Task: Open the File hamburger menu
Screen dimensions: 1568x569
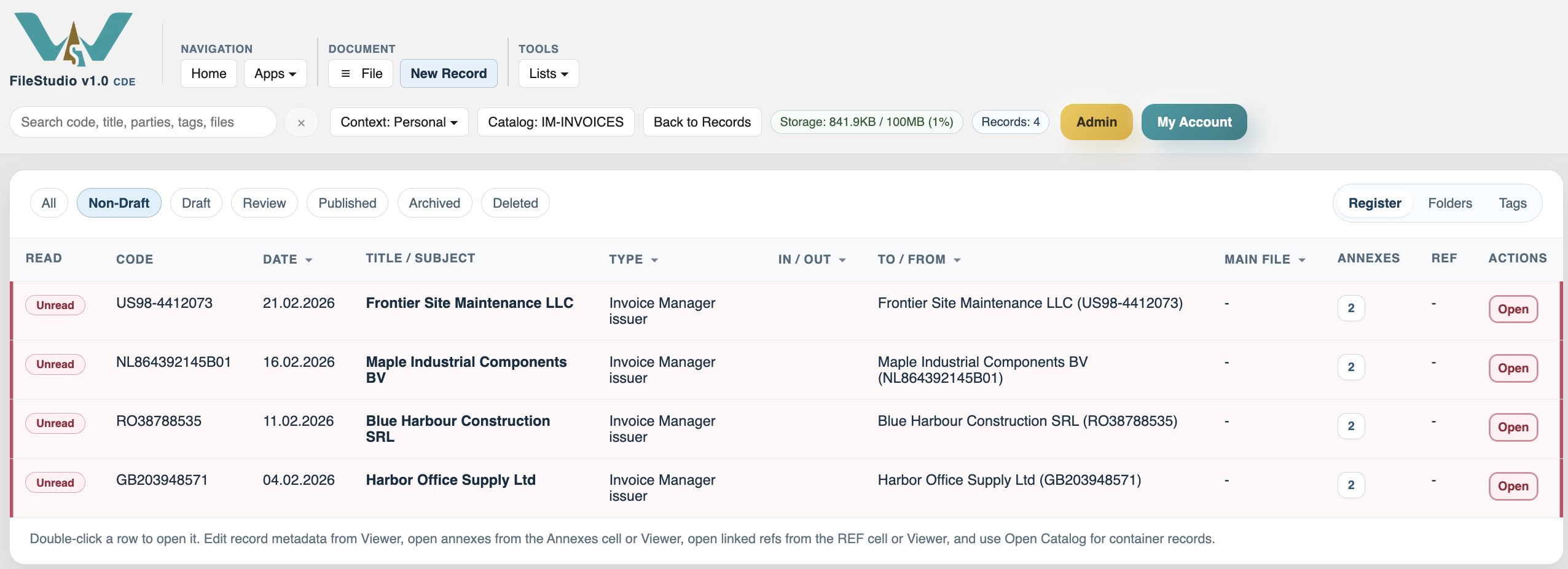Action: [361, 74]
